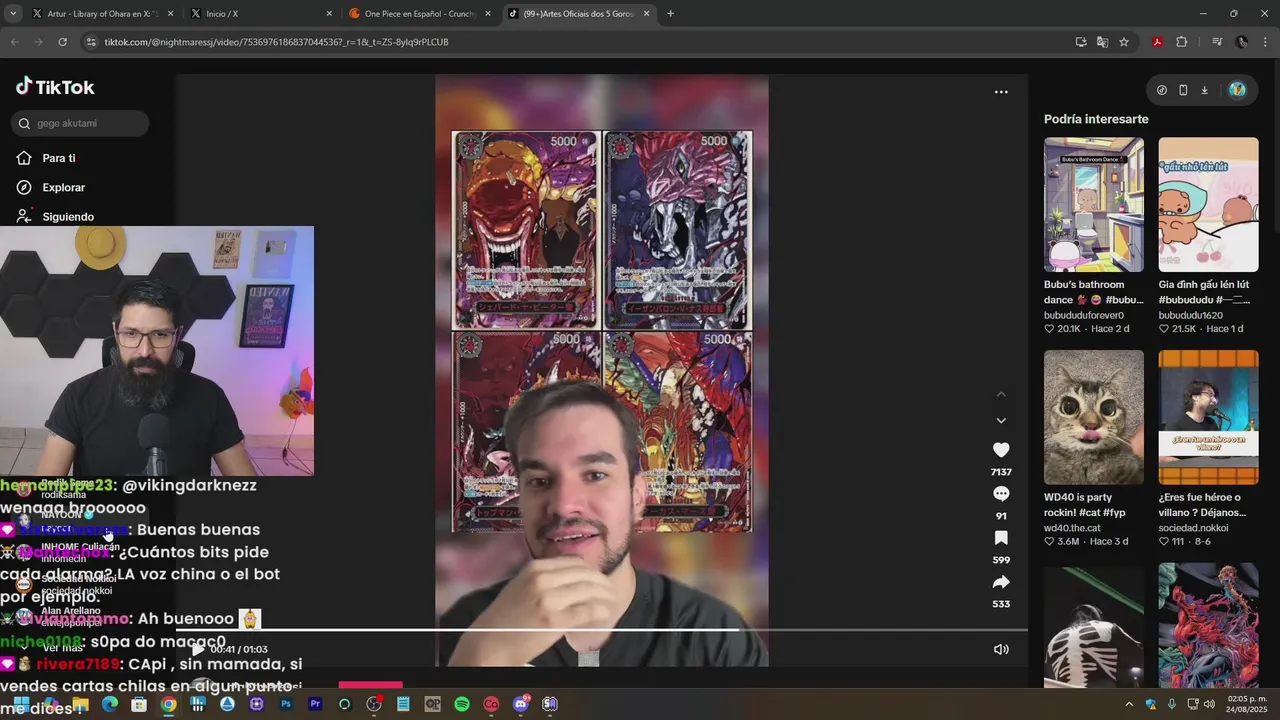Go to previous video with up chevron
1280x720 pixels.
[x=1001, y=394]
